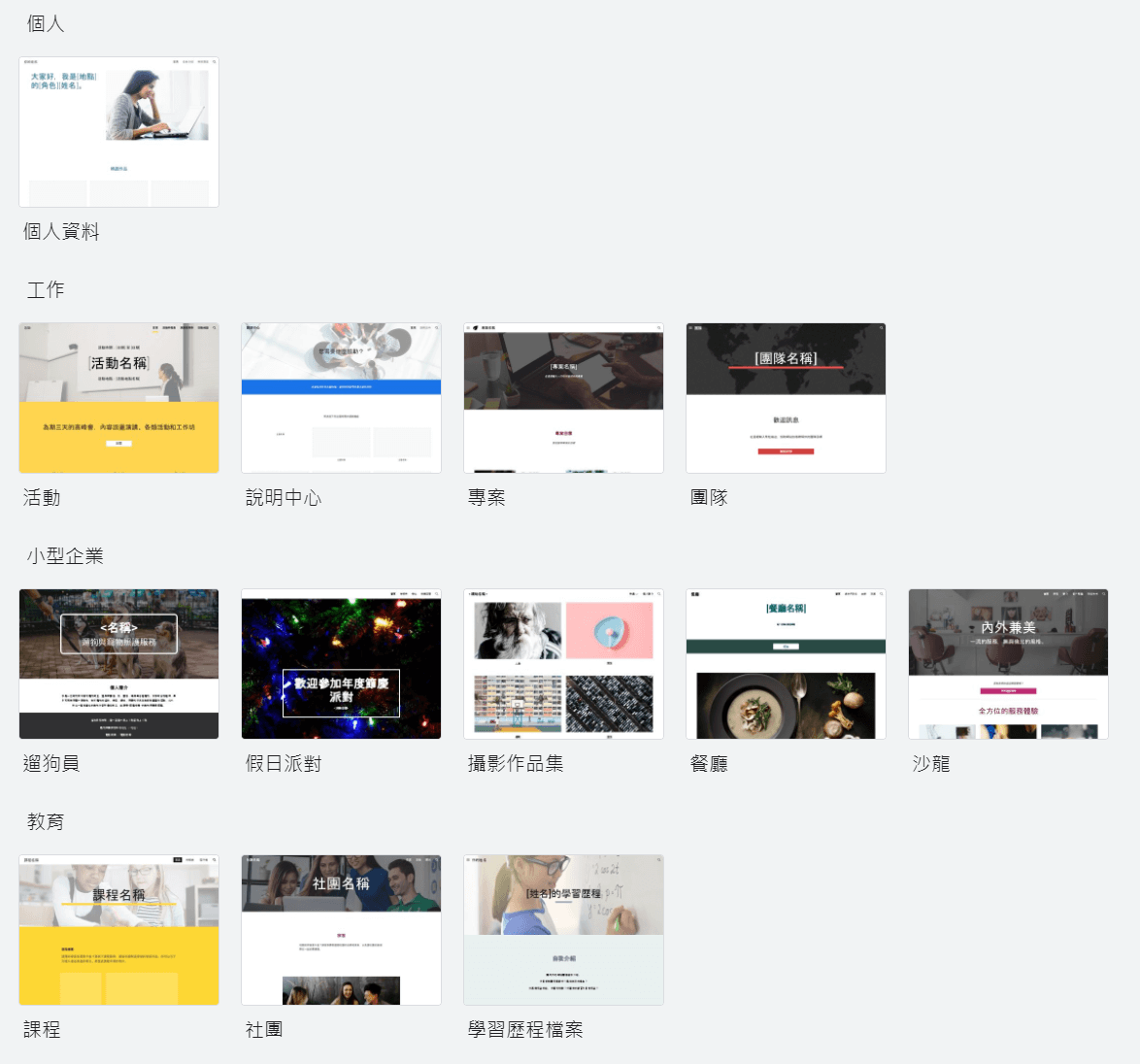Pick the 團隊 team template thumbnail

pyautogui.click(x=786, y=398)
